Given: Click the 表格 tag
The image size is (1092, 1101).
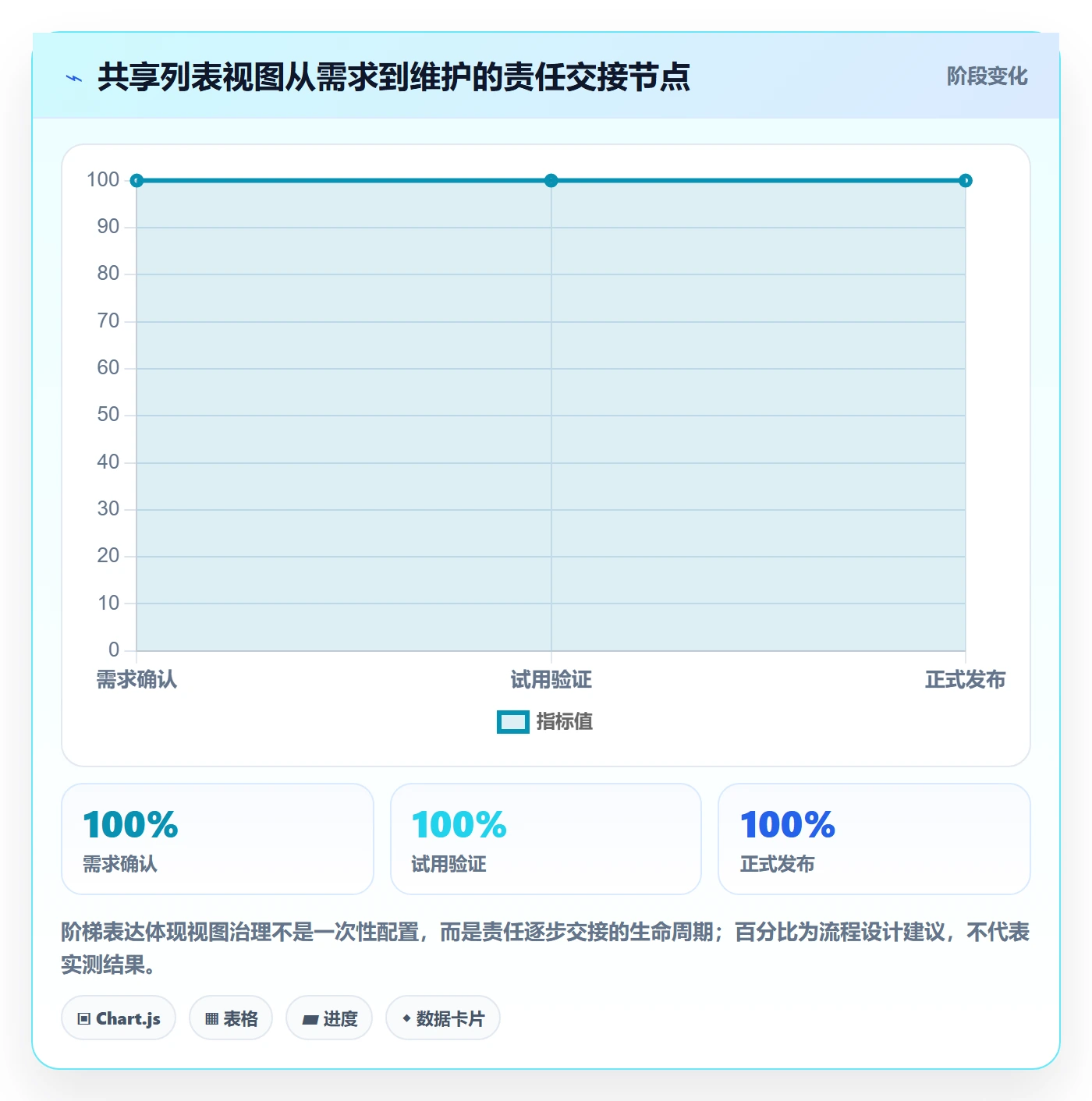Looking at the screenshot, I should [231, 1018].
